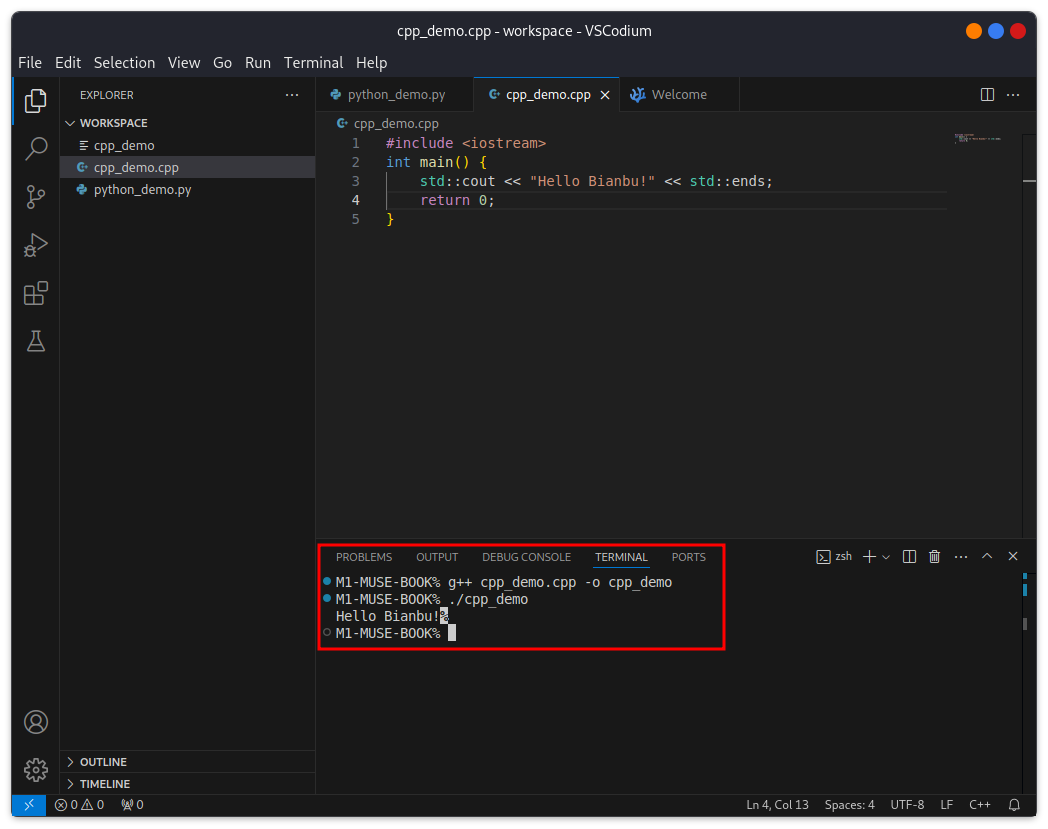The image size is (1048, 829).
Task: Kill terminal with the trash icon
Action: click(x=934, y=557)
